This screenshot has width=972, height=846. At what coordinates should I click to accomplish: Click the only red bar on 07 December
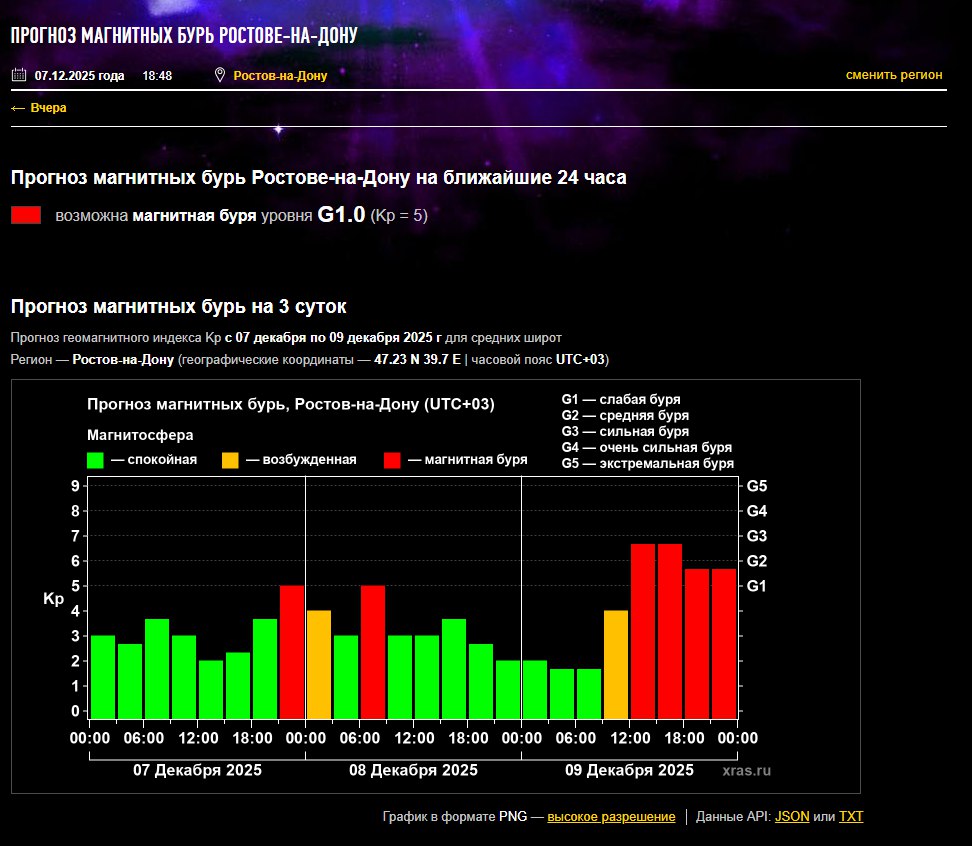[292, 650]
